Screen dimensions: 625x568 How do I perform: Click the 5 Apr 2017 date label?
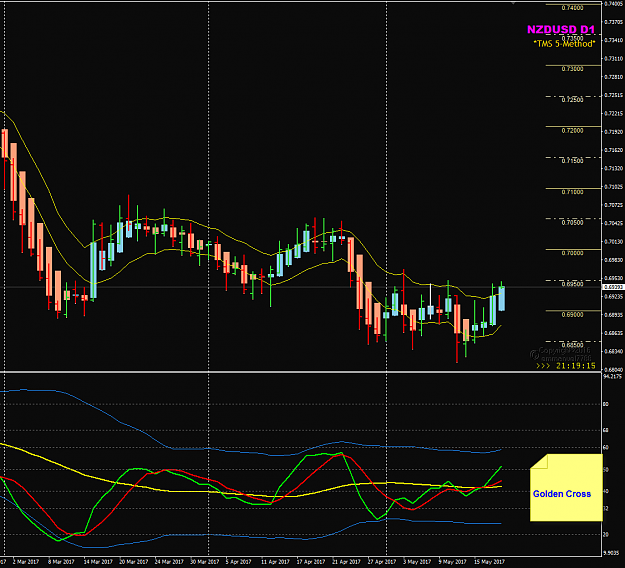(x=238, y=562)
